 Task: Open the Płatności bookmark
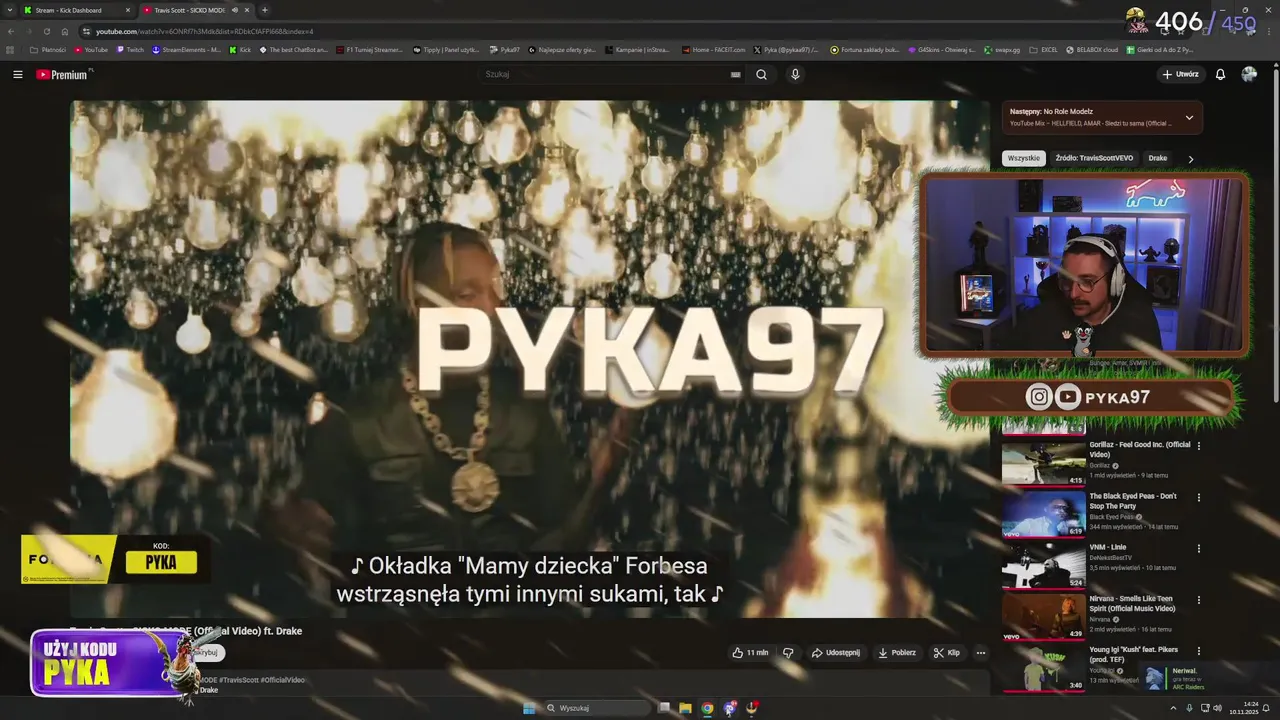click(x=48, y=49)
